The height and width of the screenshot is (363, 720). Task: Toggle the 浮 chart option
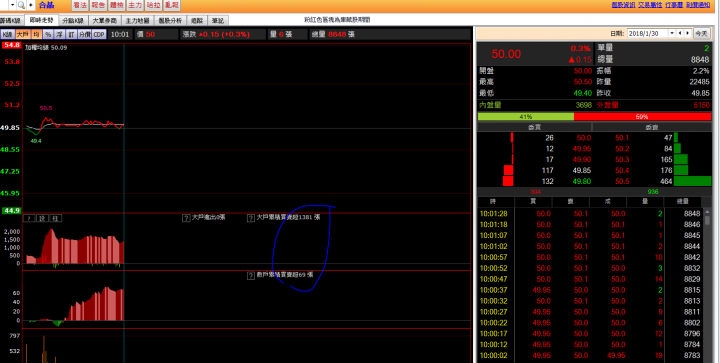(x=60, y=34)
